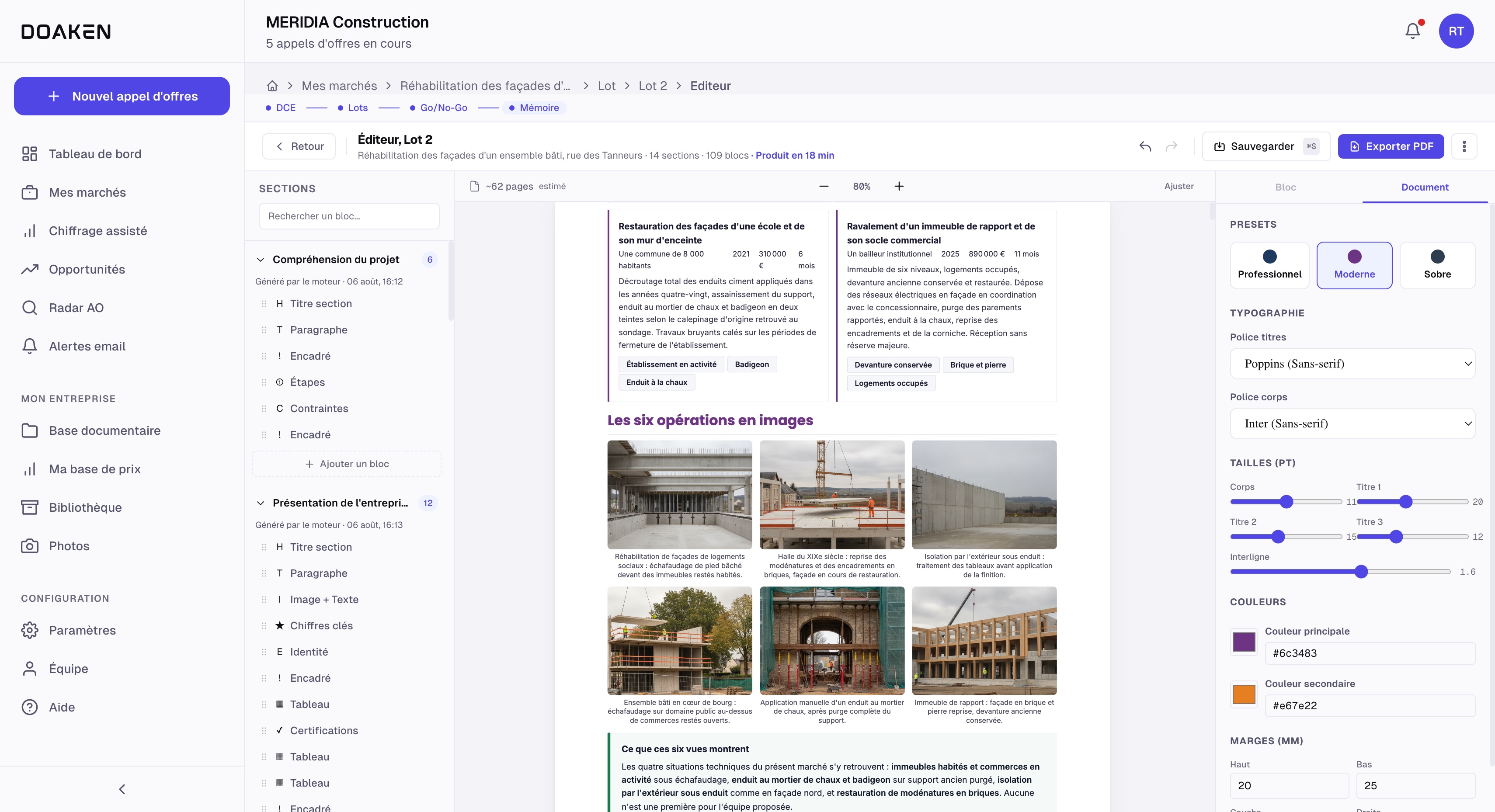Click the Opportunités trend icon
This screenshot has width=1495, height=812.
pos(30,269)
